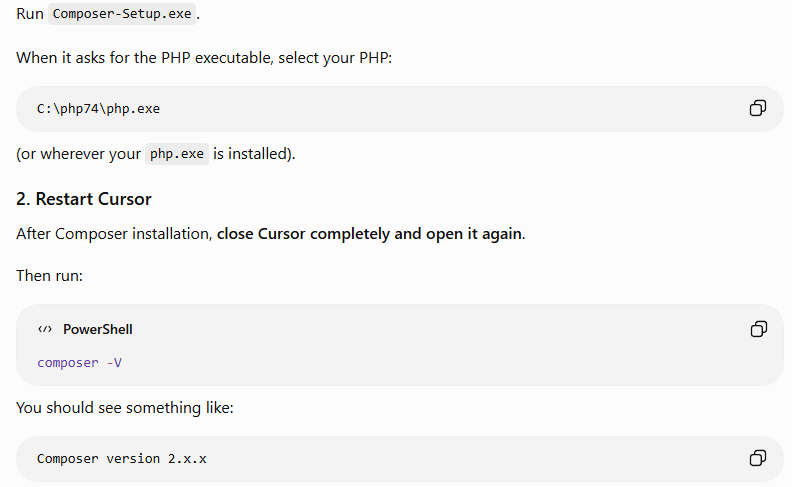Click the code brackets icon beside PowerShell

[45, 329]
